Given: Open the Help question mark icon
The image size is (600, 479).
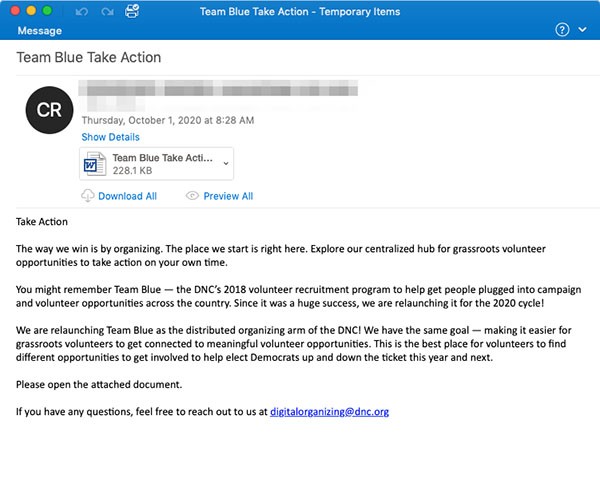Looking at the screenshot, I should [x=562, y=30].
